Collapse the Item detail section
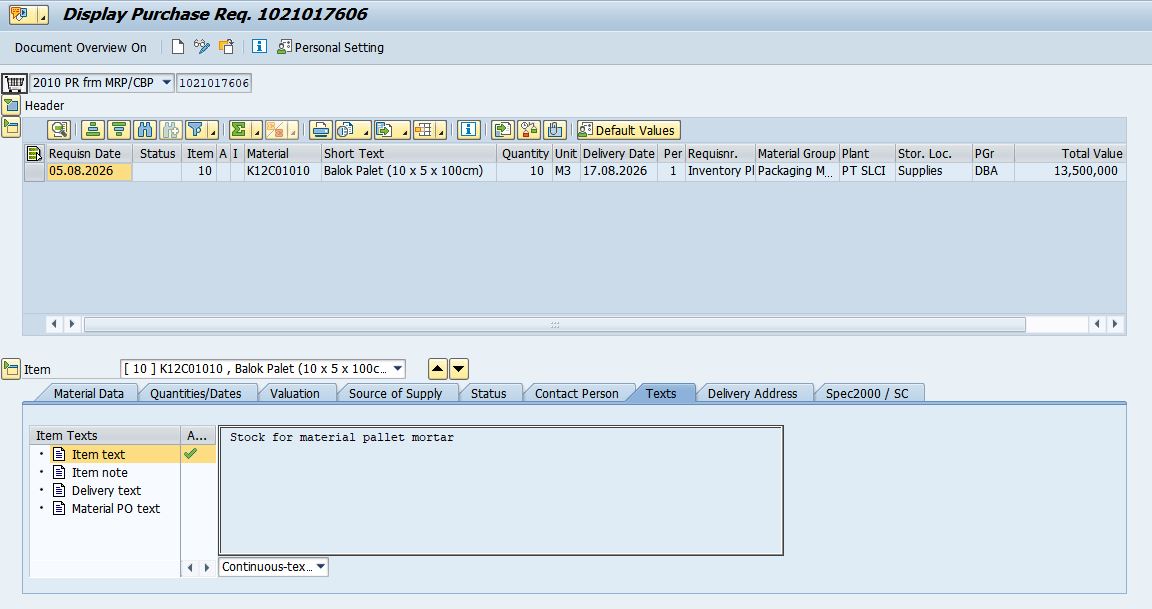 click(x=11, y=369)
